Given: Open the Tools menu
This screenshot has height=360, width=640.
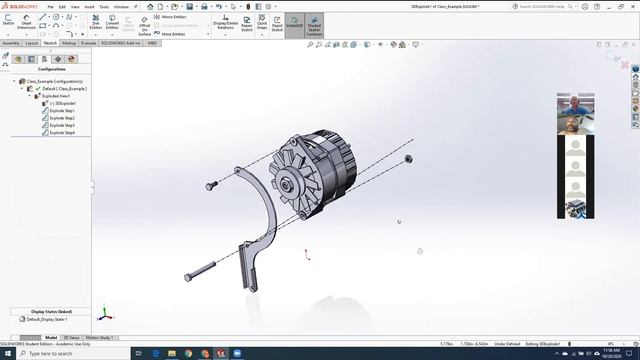Looking at the screenshot, I should 104,7.
